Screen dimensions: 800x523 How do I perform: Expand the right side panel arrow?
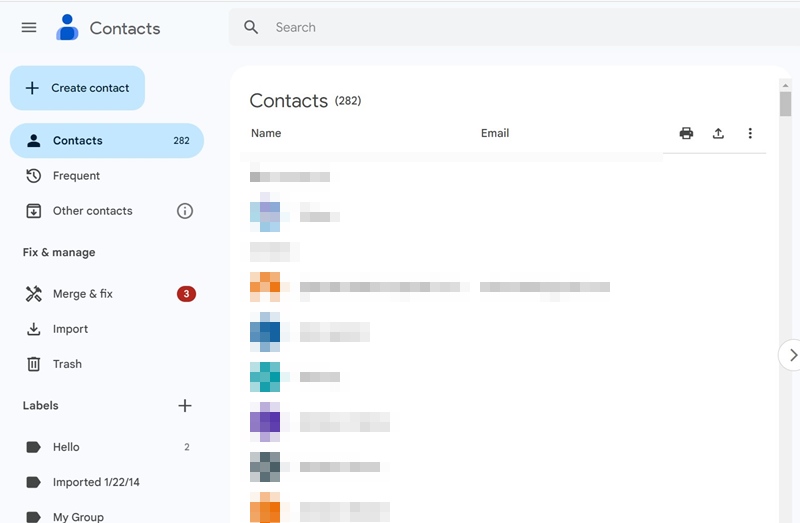point(792,355)
